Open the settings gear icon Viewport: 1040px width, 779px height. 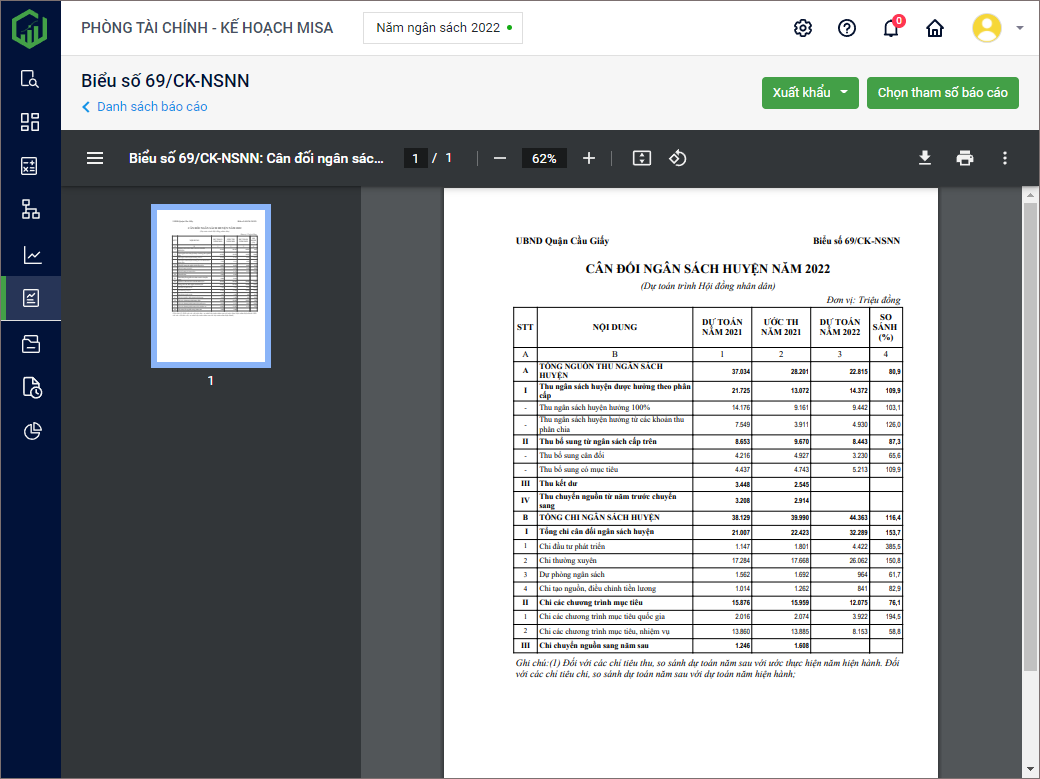(x=802, y=28)
